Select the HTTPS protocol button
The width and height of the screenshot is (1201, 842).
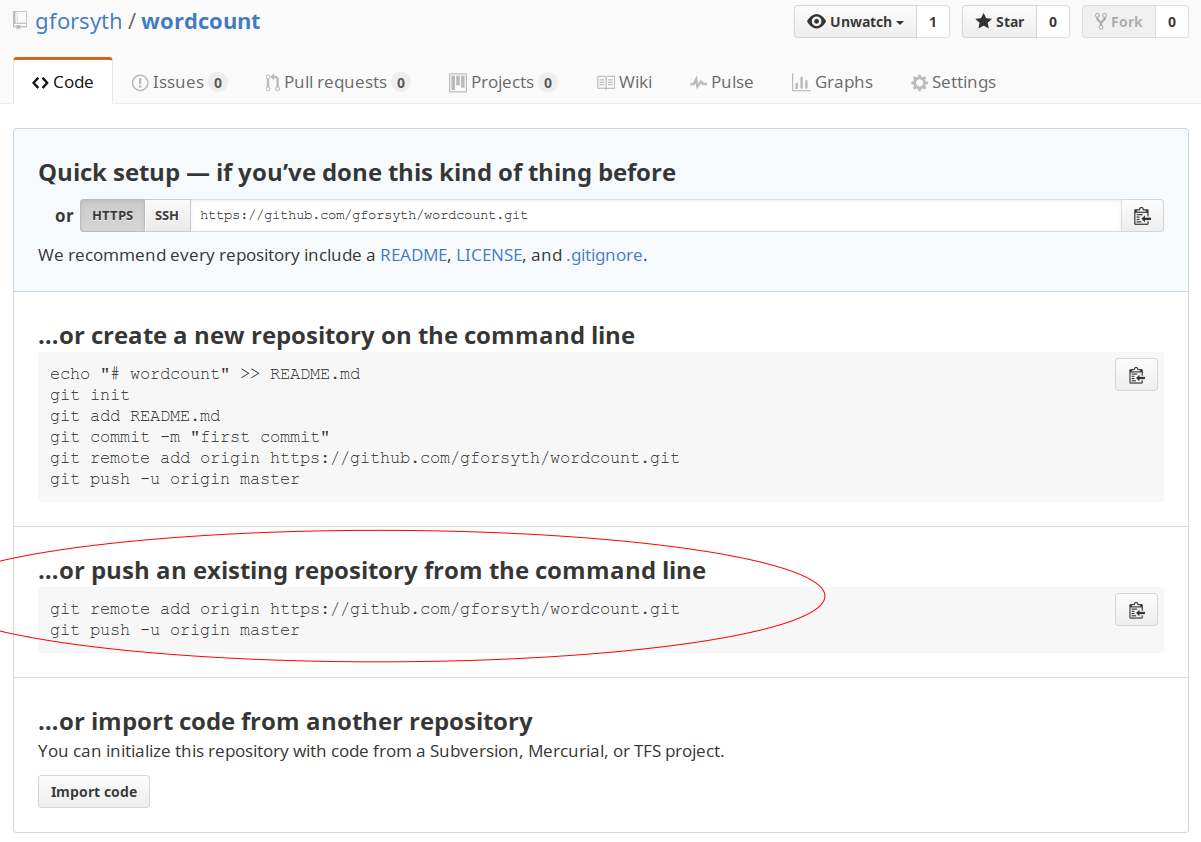tap(112, 215)
